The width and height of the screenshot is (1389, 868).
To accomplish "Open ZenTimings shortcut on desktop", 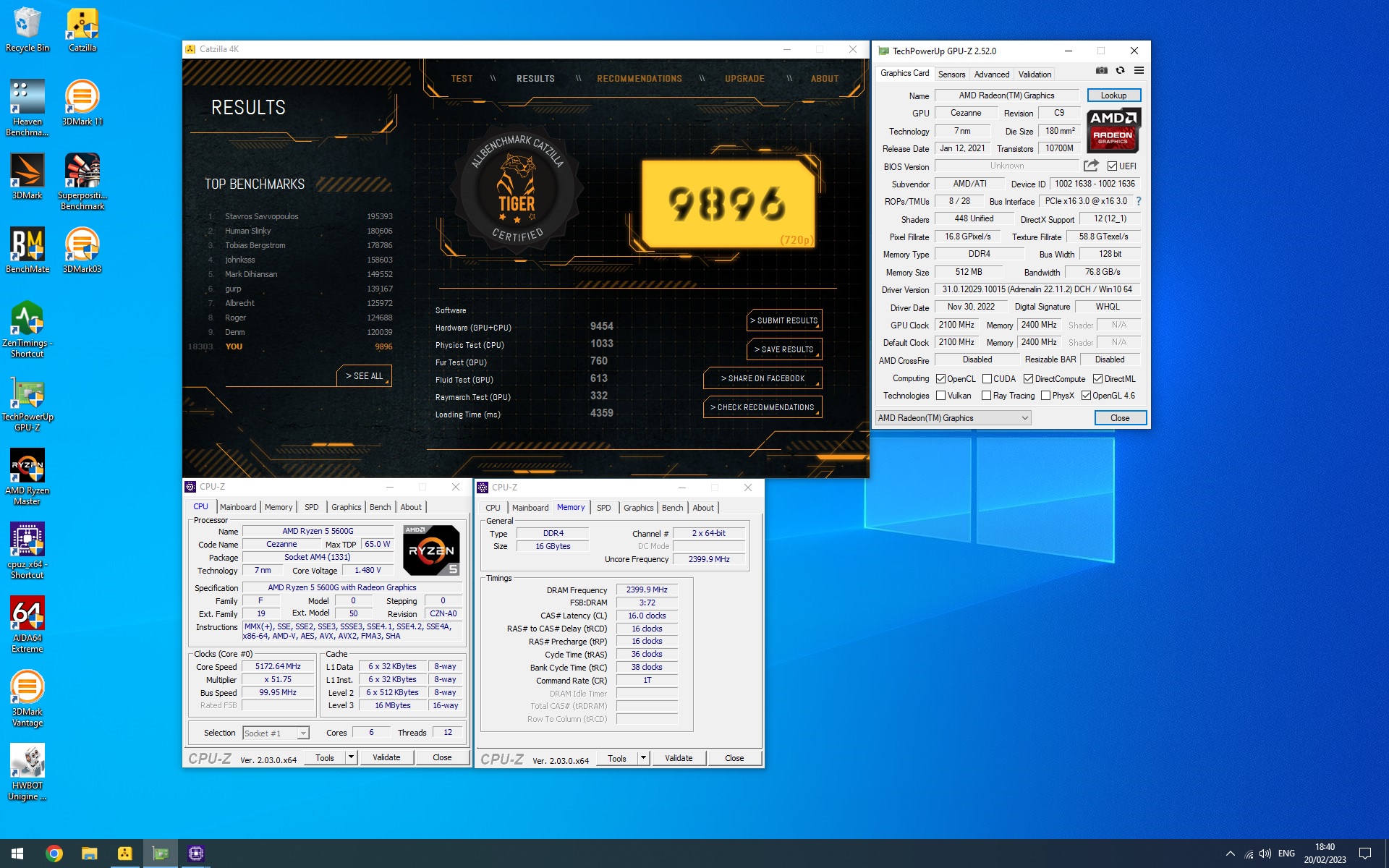I will pyautogui.click(x=27, y=330).
